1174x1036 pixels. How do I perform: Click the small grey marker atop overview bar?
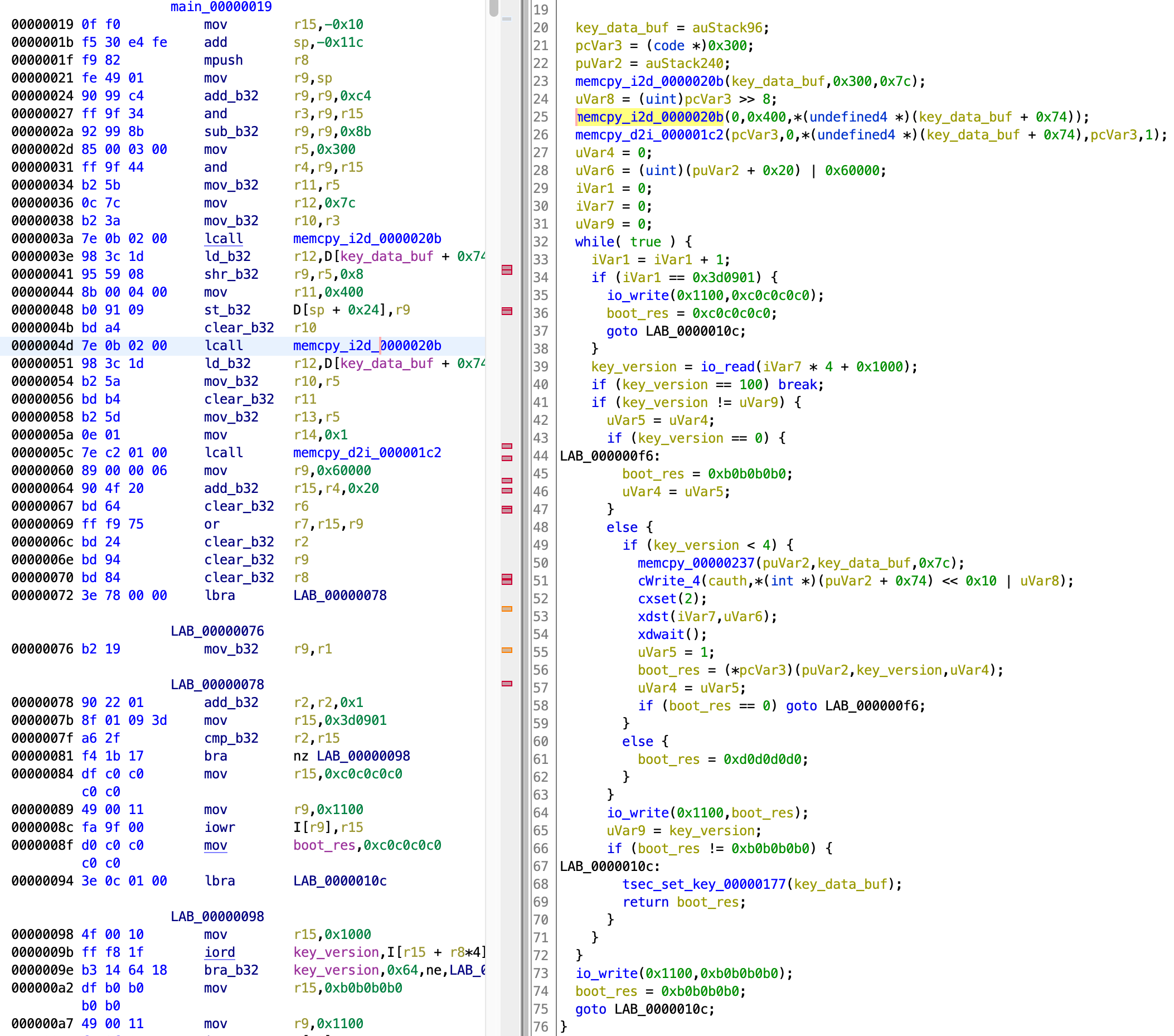tap(507, 19)
